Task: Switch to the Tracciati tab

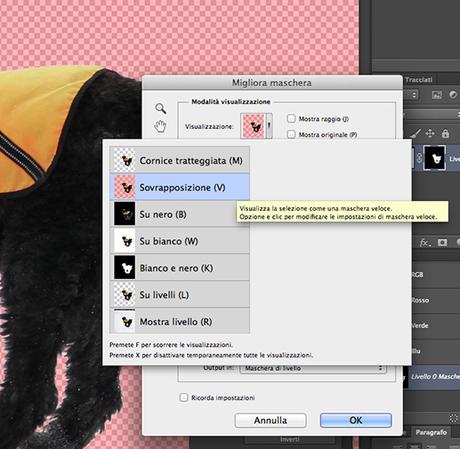Action: [x=419, y=80]
